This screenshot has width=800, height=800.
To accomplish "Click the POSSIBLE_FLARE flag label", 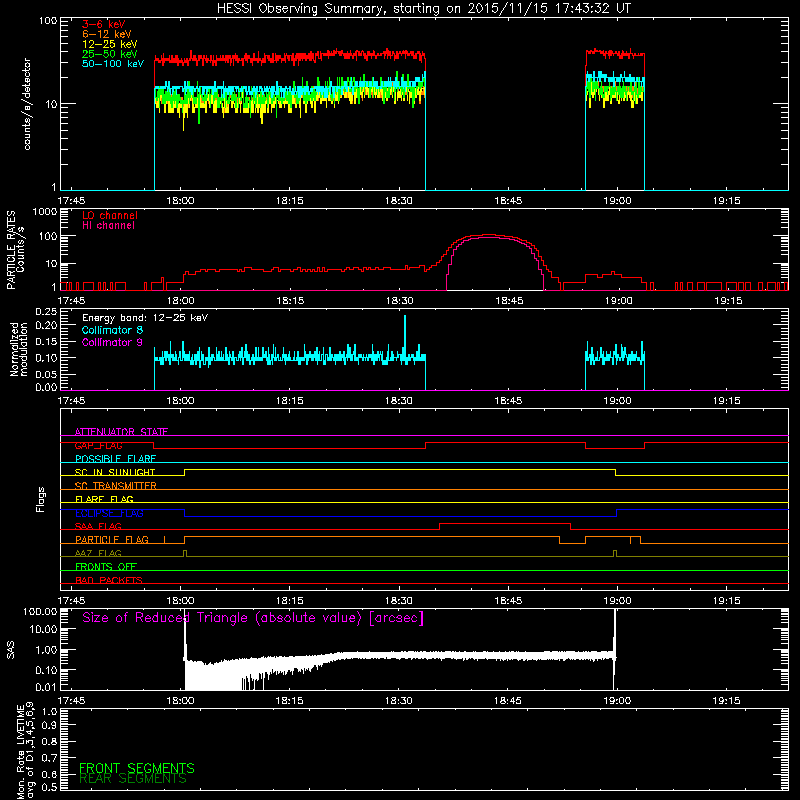I will click(x=115, y=459).
